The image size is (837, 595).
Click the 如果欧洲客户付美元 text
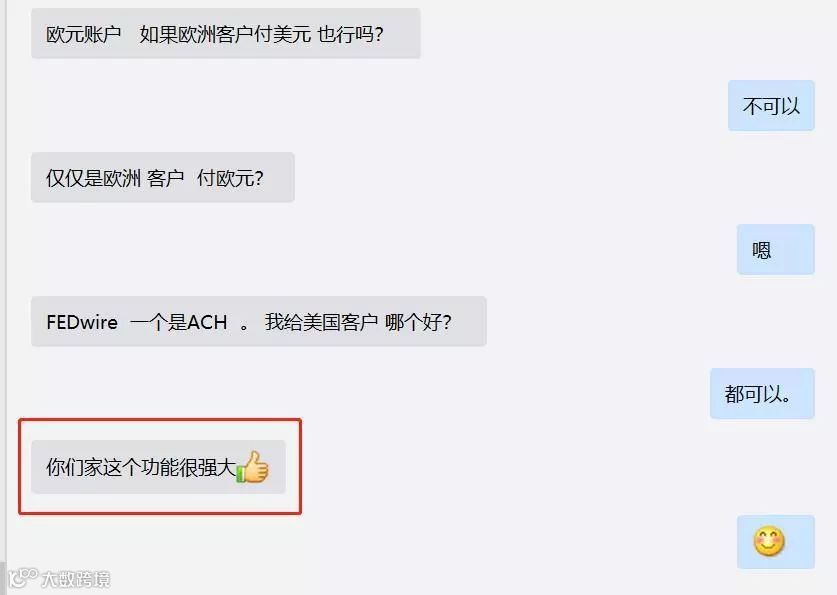pos(225,35)
